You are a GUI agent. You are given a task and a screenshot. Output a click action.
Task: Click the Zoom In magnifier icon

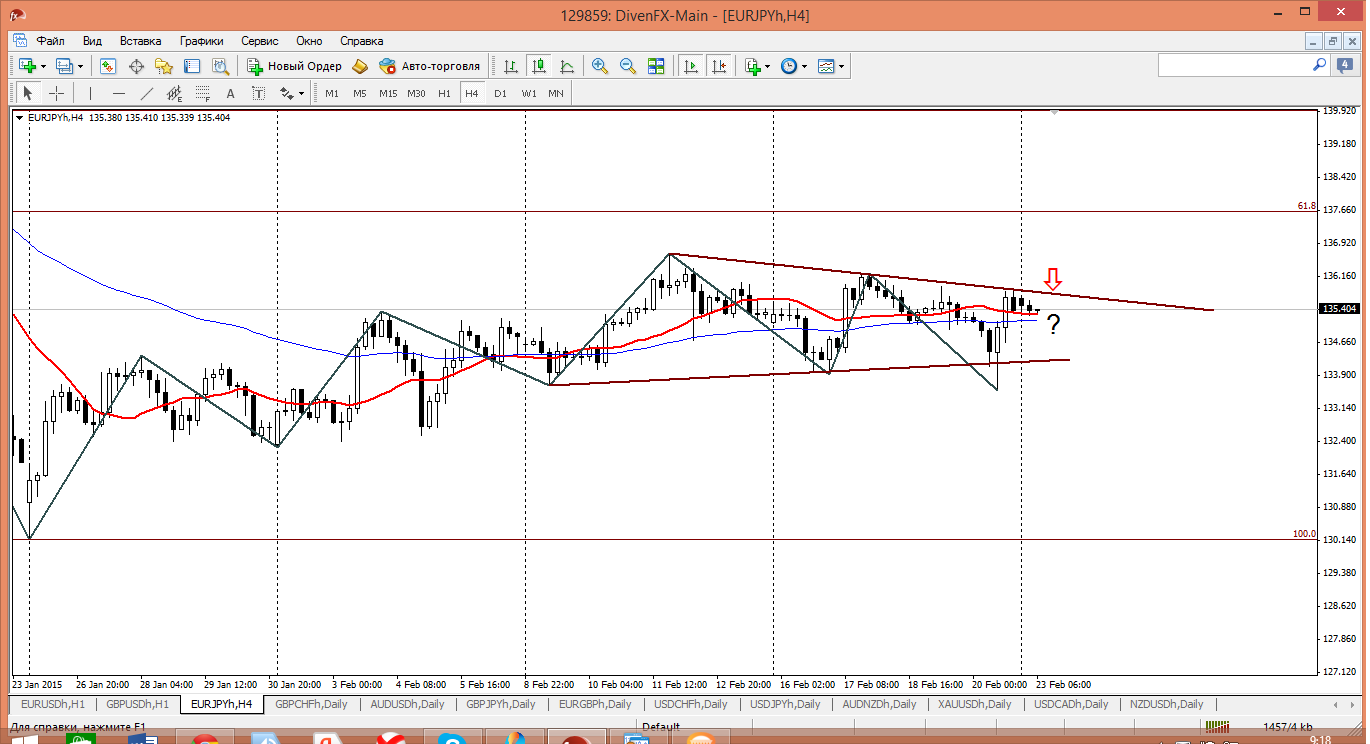tap(600, 66)
